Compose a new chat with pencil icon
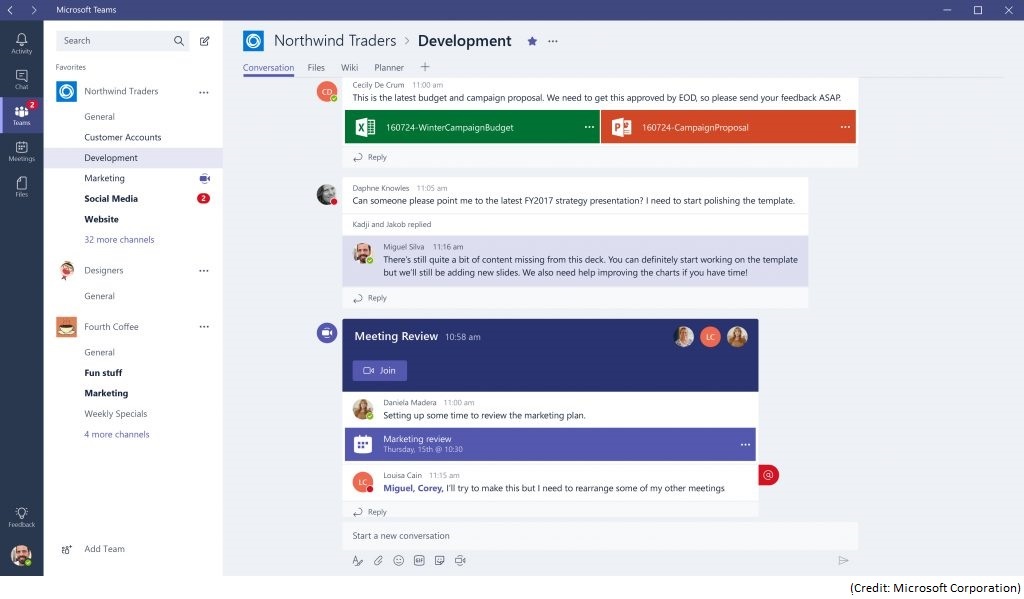Image resolution: width=1024 pixels, height=599 pixels. pos(204,40)
